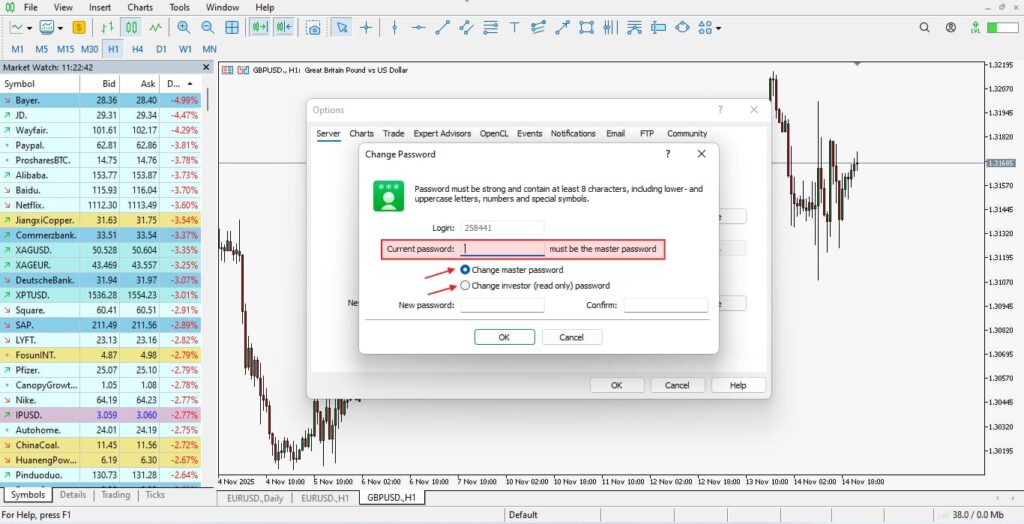Select the text label T tool
Viewport: 1024px width, 524px height.
(514, 27)
